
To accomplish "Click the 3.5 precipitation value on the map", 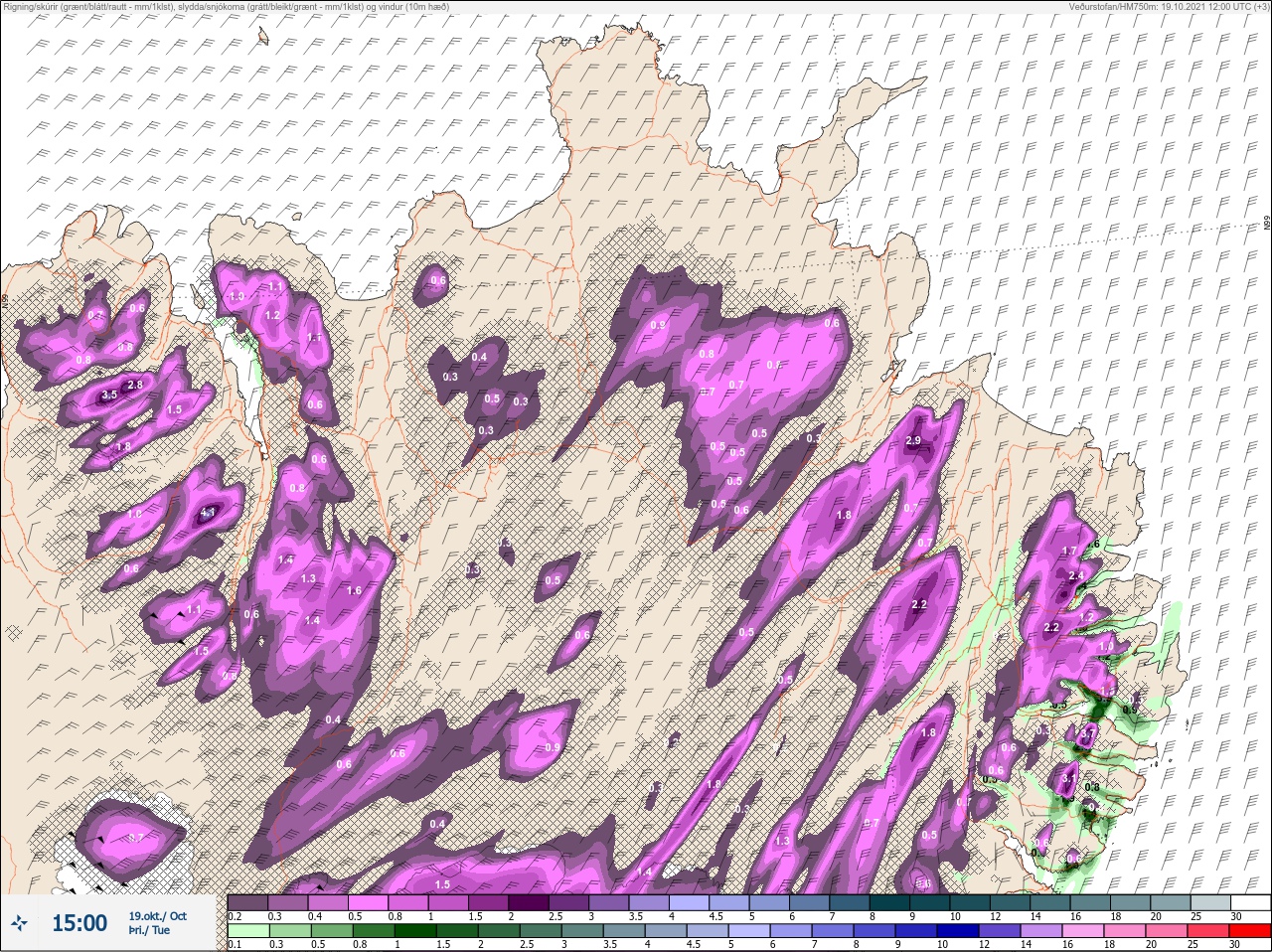I will coord(110,396).
